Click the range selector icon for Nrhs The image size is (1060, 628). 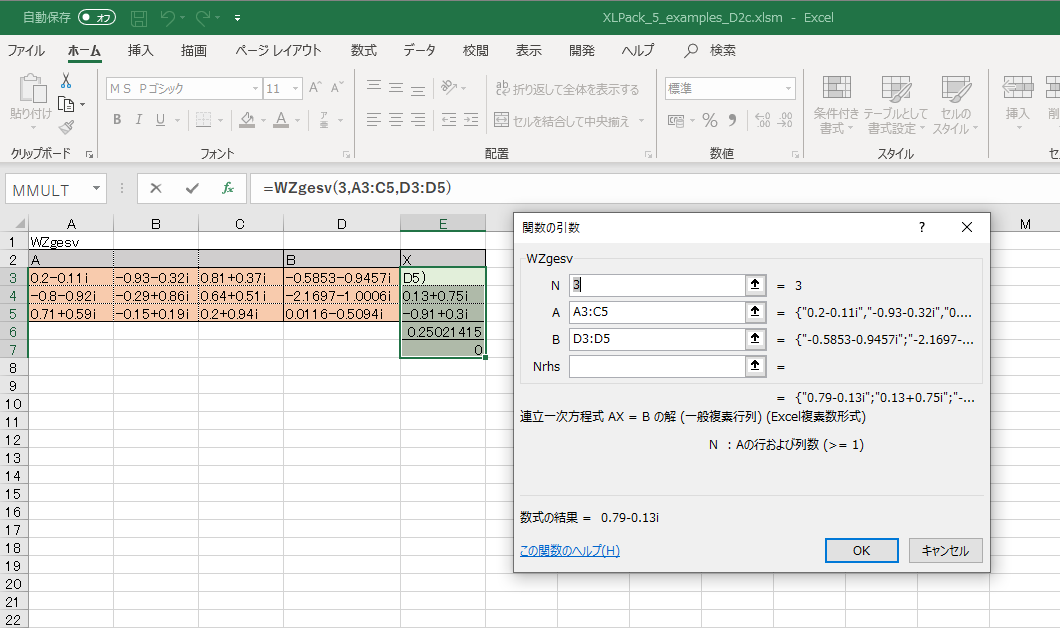click(x=755, y=367)
